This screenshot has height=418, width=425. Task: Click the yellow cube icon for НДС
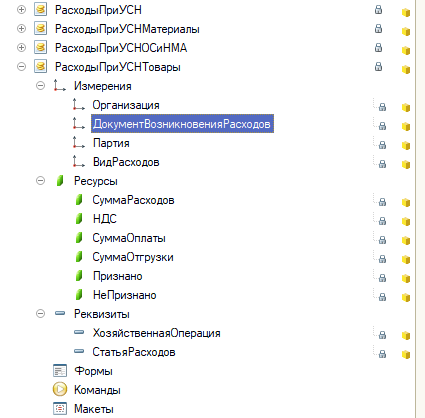tap(406, 221)
